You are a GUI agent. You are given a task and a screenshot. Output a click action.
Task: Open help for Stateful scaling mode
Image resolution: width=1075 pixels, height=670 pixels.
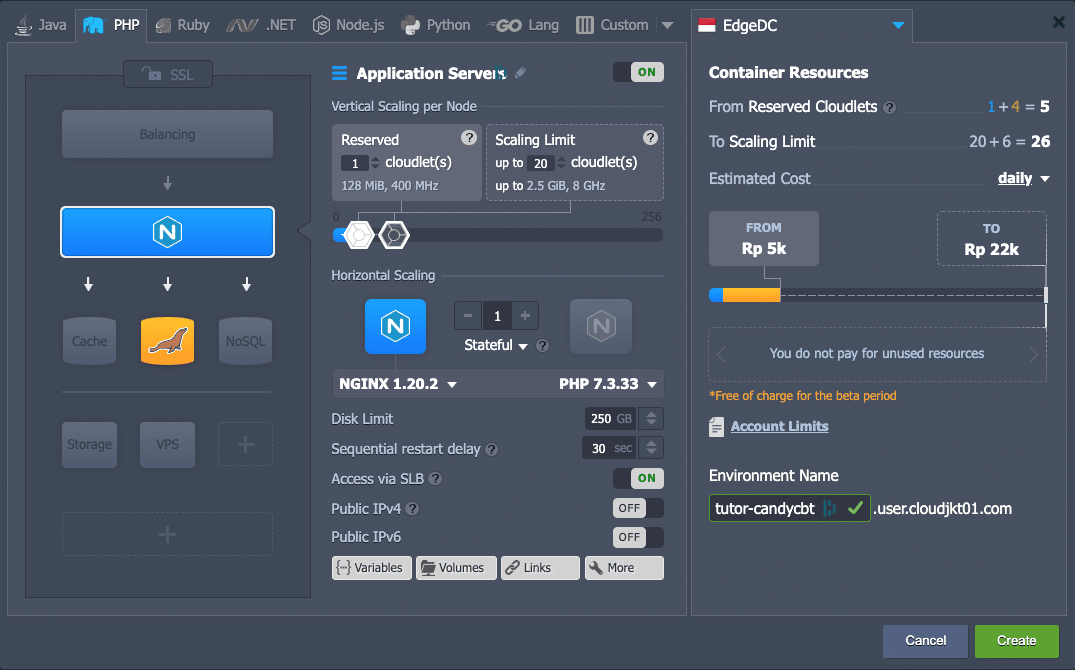(x=542, y=346)
